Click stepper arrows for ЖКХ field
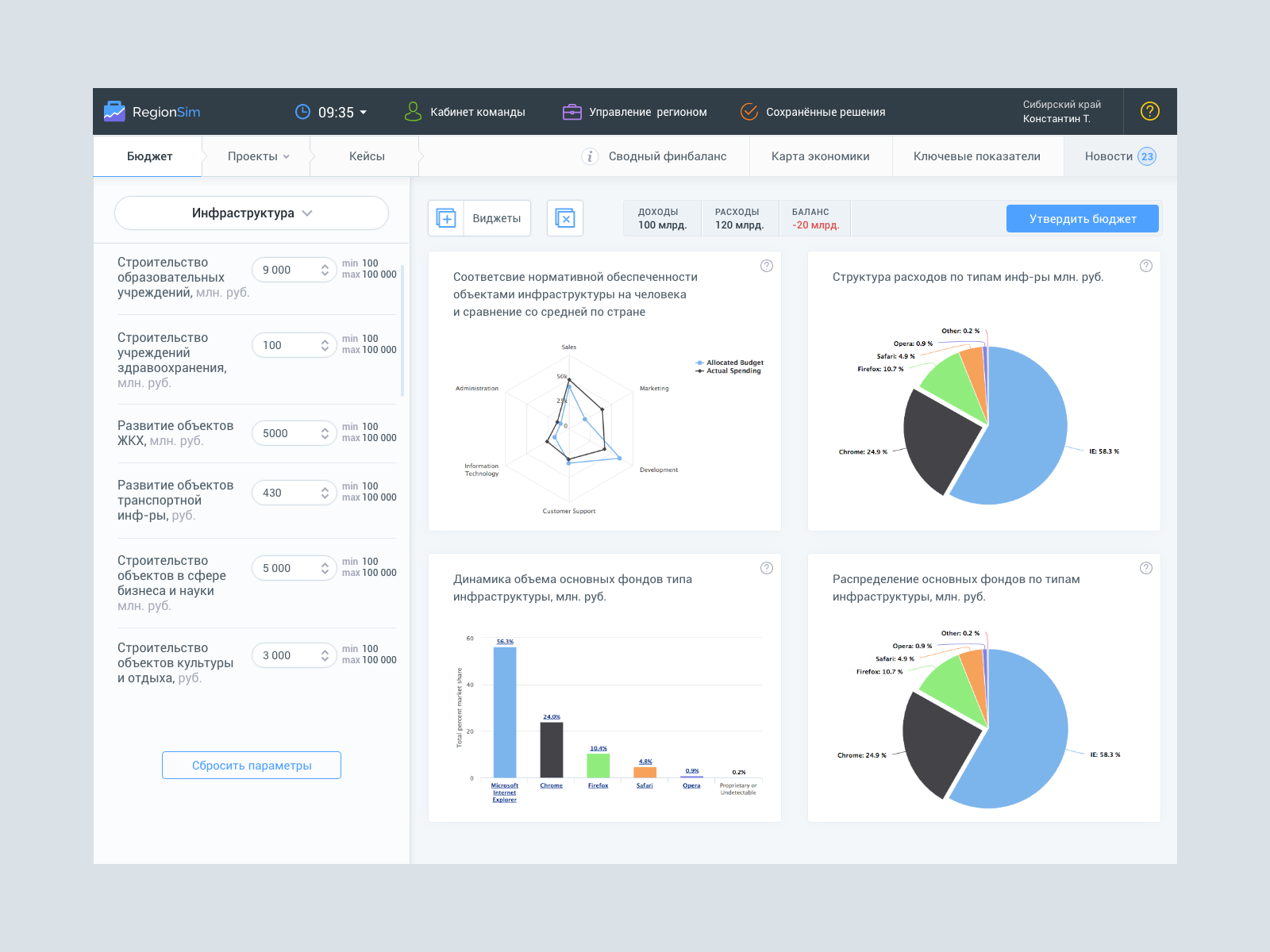Screen dimensions: 1270x952 point(325,433)
